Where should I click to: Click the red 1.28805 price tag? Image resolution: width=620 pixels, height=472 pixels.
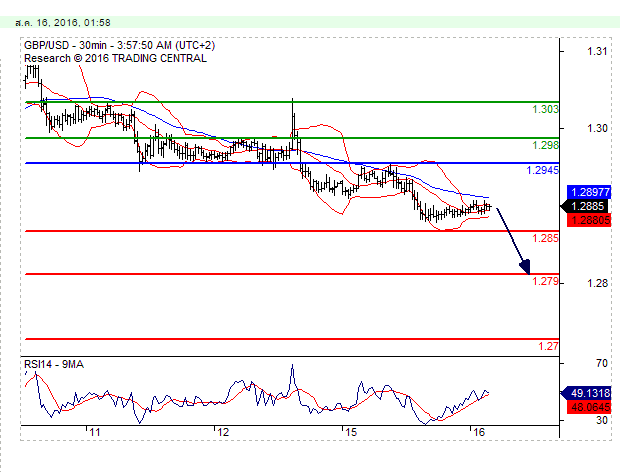tap(589, 220)
